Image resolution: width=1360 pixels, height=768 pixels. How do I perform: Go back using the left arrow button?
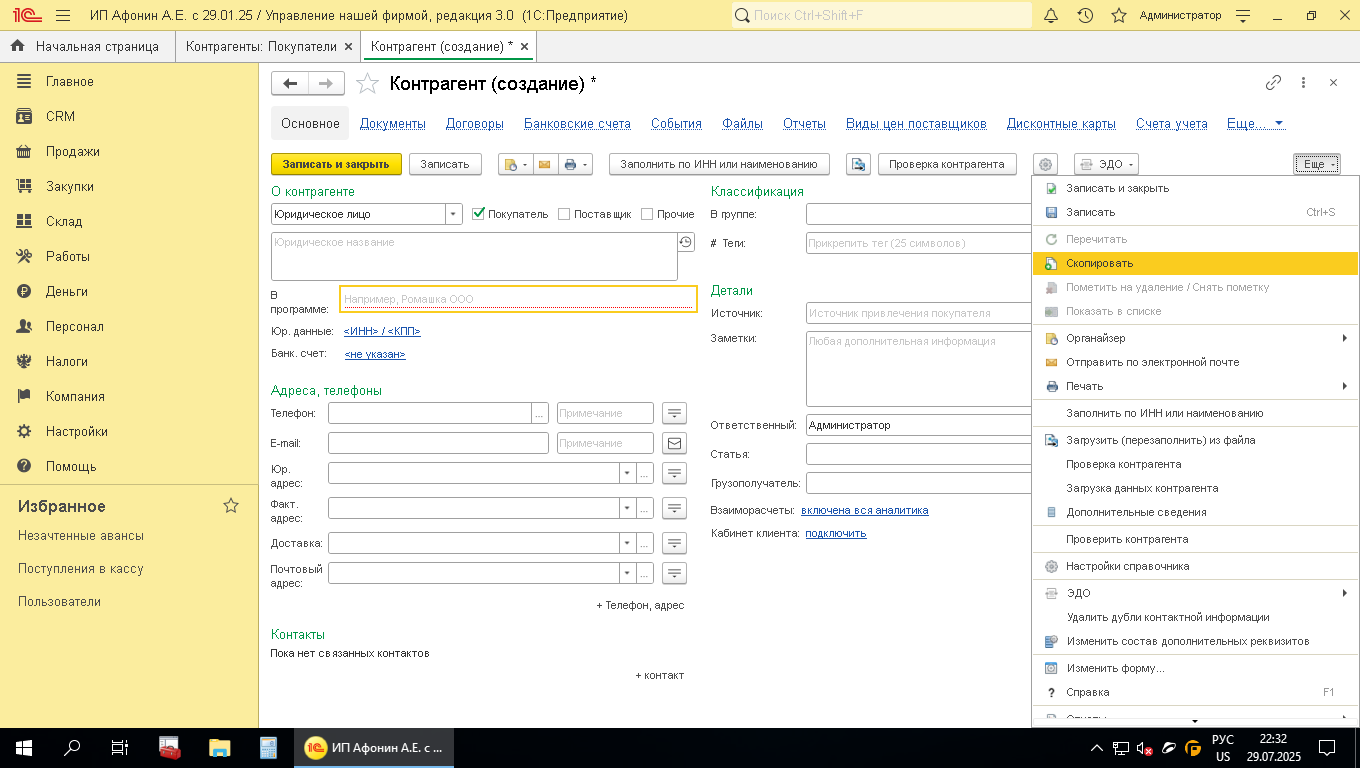[x=290, y=84]
